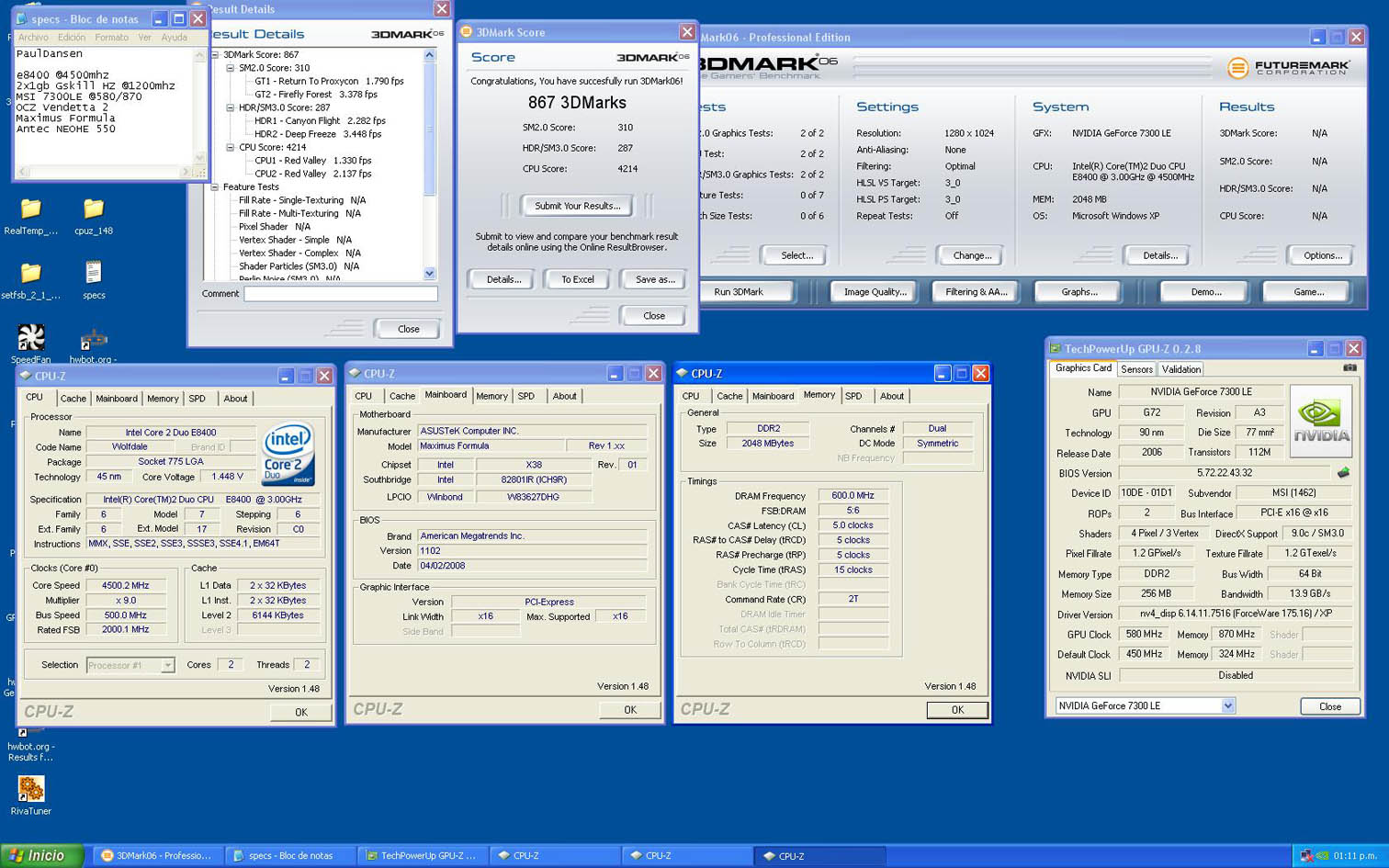This screenshot has height=868, width=1389.
Task: Collapse the 3DMark Score tree node
Action: pyautogui.click(x=215, y=54)
